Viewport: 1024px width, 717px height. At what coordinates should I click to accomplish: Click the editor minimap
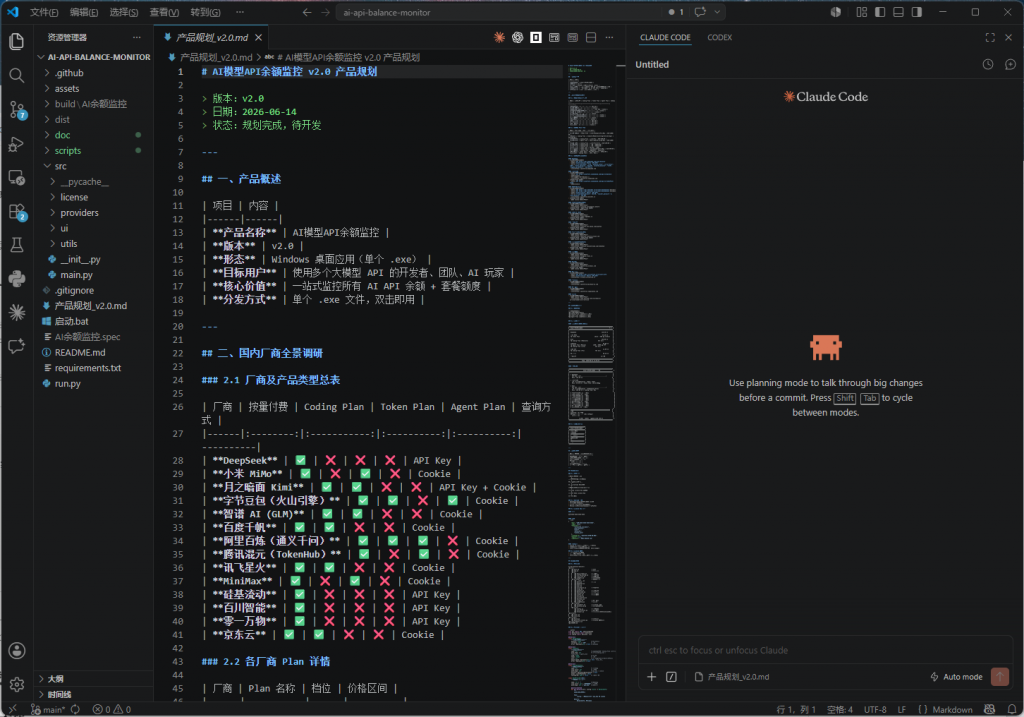pos(590,382)
